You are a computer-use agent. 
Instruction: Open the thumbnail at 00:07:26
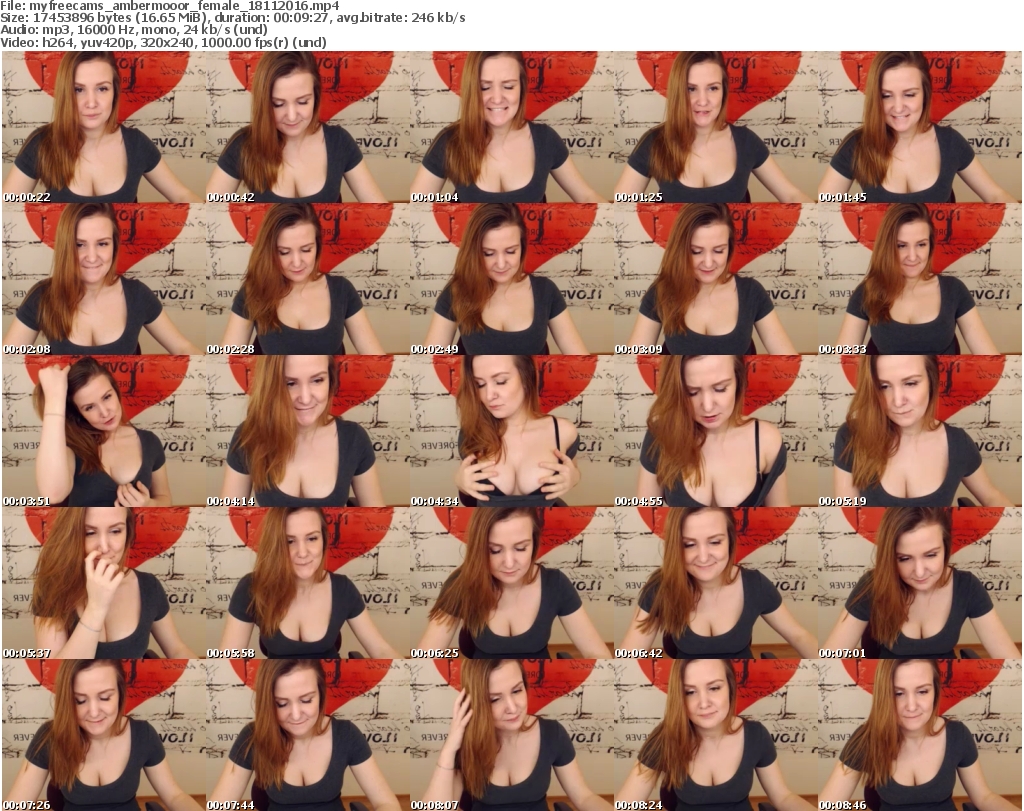pyautogui.click(x=103, y=735)
